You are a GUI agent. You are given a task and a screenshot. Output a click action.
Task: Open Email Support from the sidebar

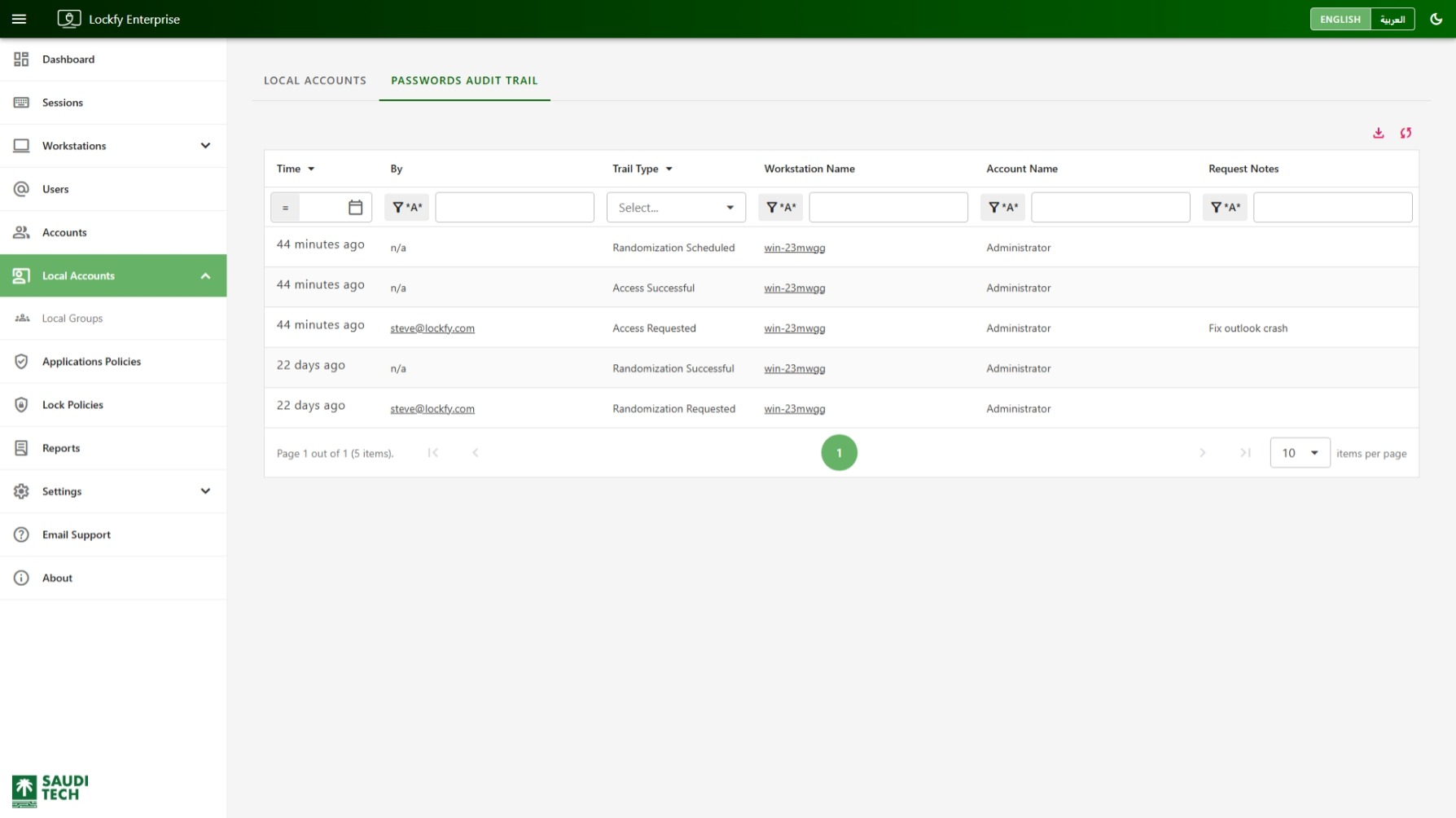point(113,534)
